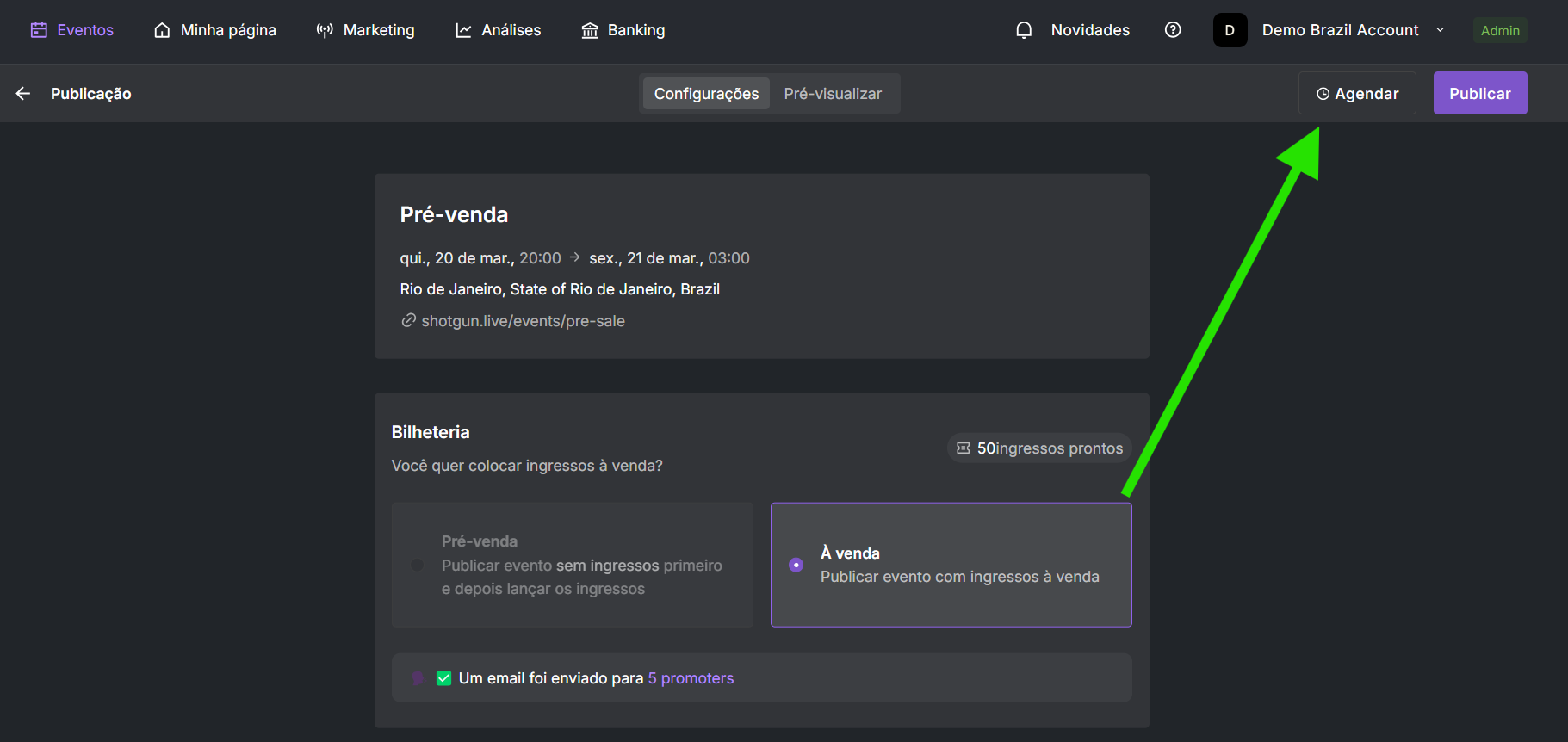Click the Análises chart icon
This screenshot has width=1568, height=742.
[463, 30]
